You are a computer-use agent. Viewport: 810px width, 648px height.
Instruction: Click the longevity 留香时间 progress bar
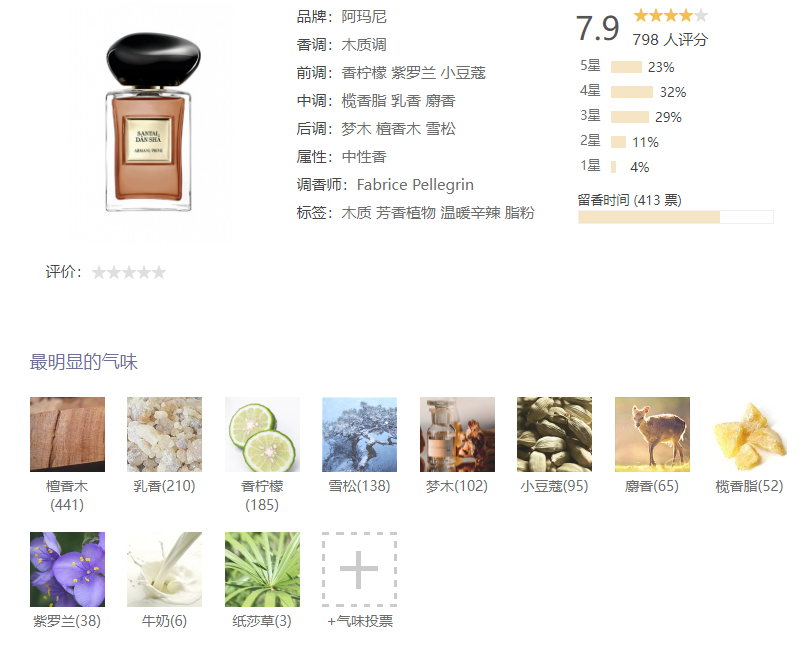click(676, 217)
